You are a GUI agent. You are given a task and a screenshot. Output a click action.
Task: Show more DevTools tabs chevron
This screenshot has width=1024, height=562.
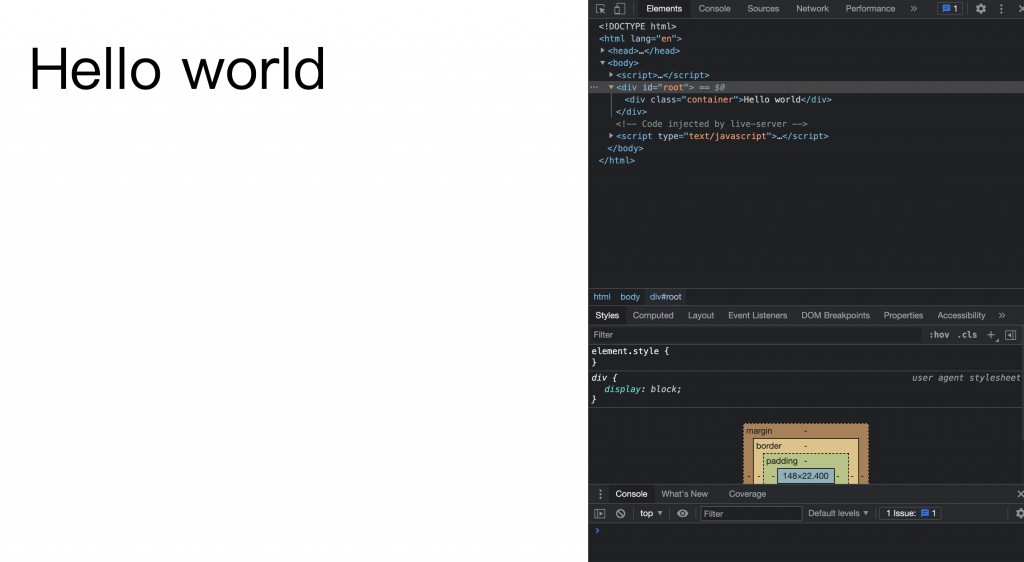point(914,8)
